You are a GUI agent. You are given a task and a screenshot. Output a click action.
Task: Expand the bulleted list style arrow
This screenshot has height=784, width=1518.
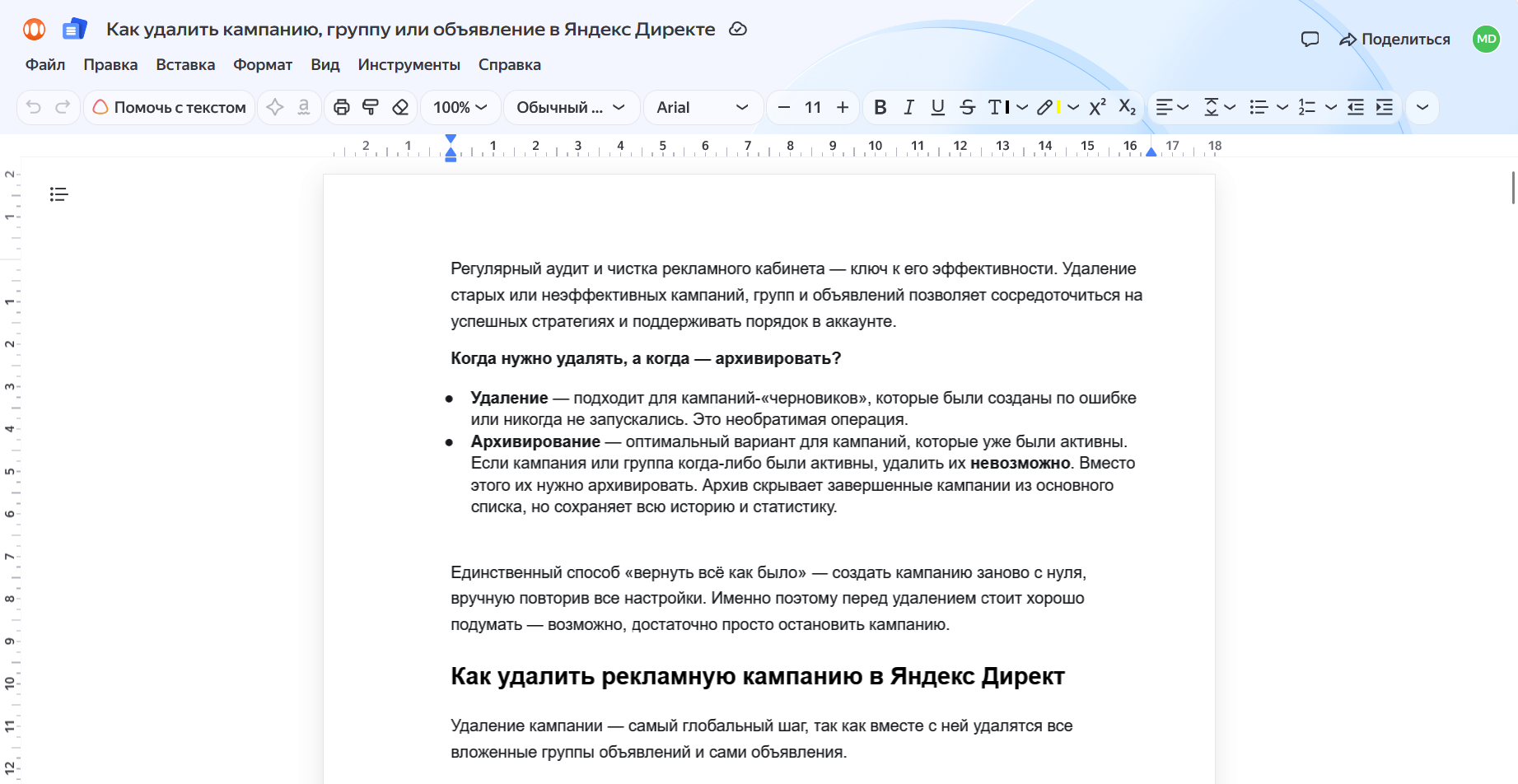point(1282,107)
